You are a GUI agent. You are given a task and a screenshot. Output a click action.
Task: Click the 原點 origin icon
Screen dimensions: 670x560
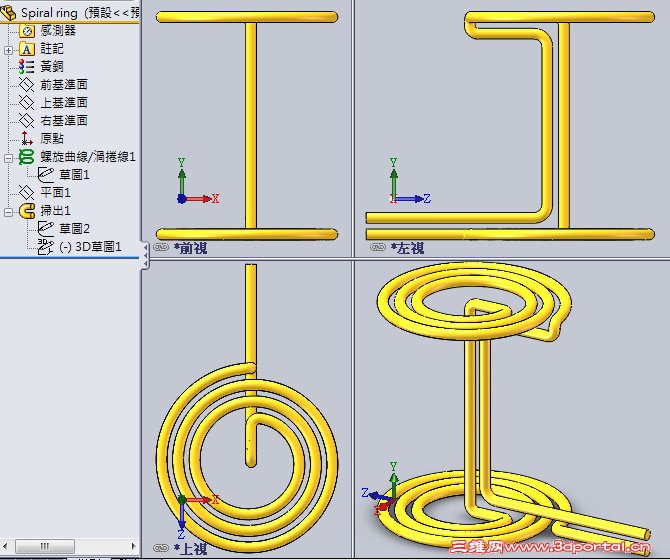(x=26, y=138)
